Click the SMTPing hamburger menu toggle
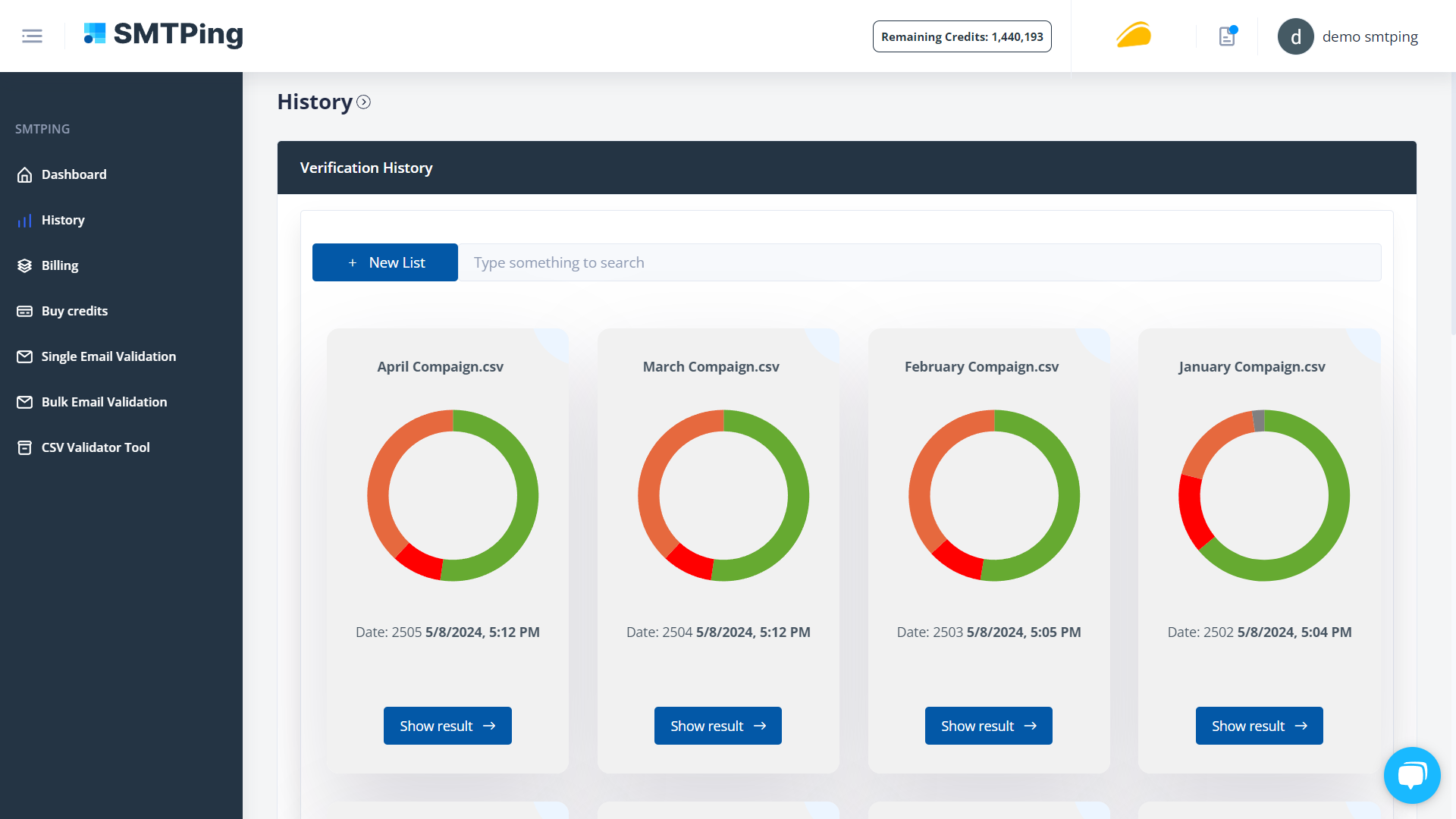 point(32,36)
